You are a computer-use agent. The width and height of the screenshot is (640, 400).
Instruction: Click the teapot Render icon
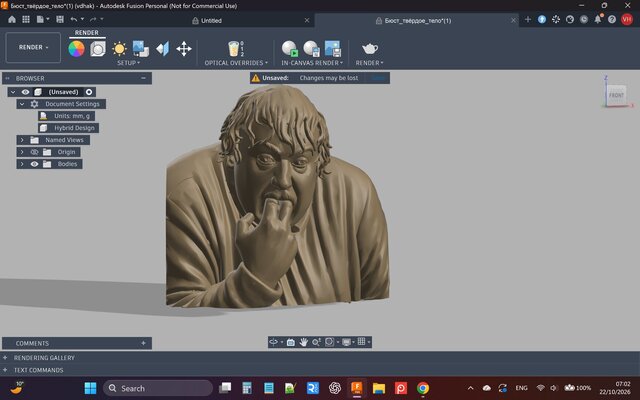point(369,49)
